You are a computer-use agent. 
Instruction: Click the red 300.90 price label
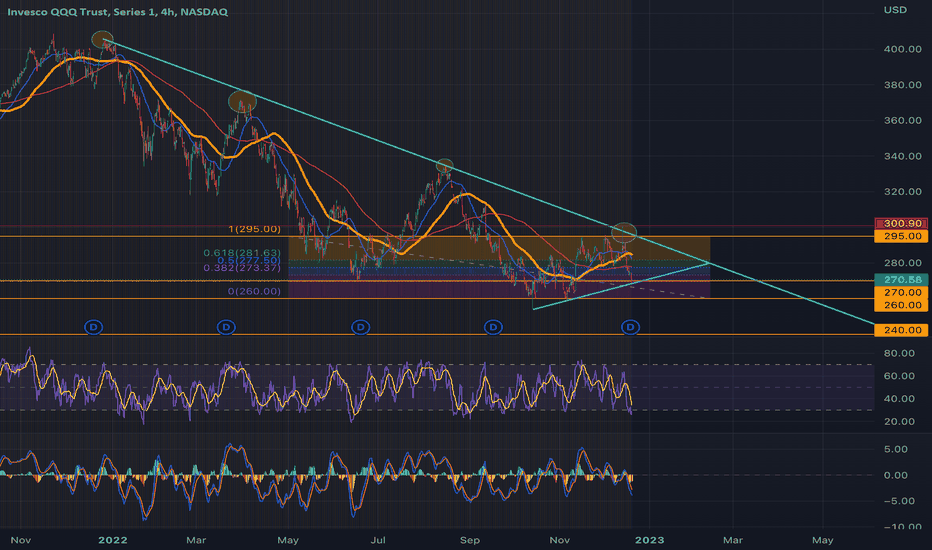[x=901, y=224]
